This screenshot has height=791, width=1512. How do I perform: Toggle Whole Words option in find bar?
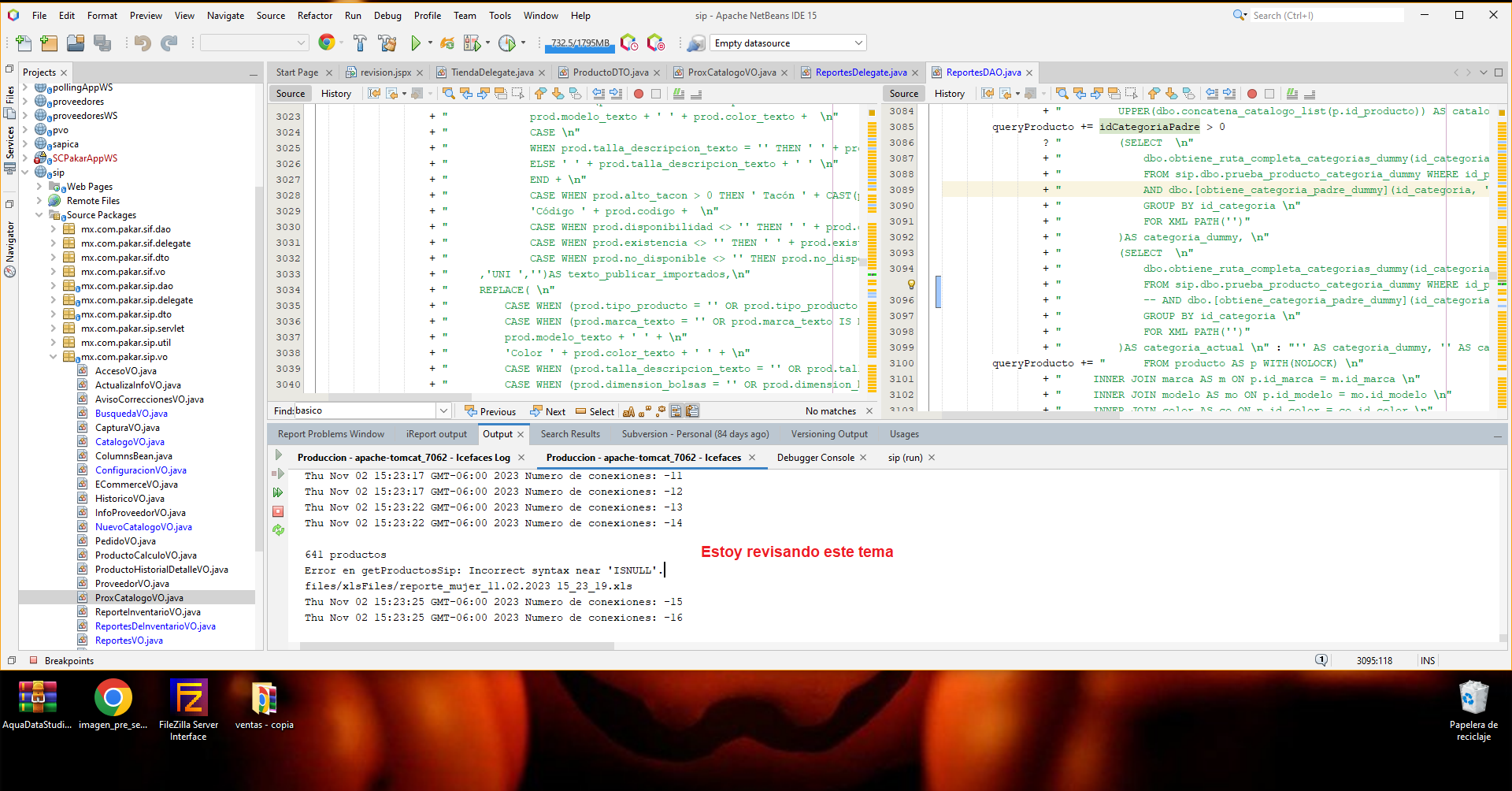644,411
